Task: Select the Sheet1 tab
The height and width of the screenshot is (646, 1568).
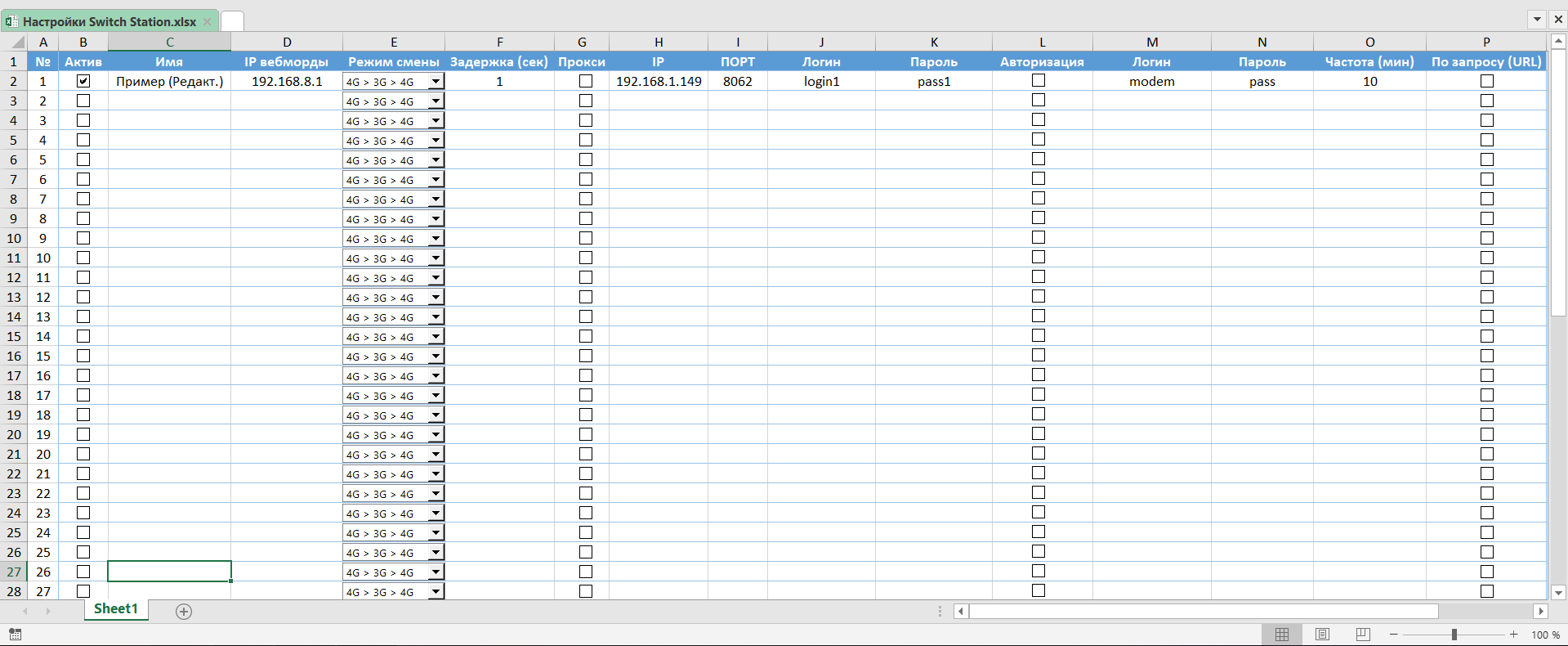Action: tap(116, 609)
